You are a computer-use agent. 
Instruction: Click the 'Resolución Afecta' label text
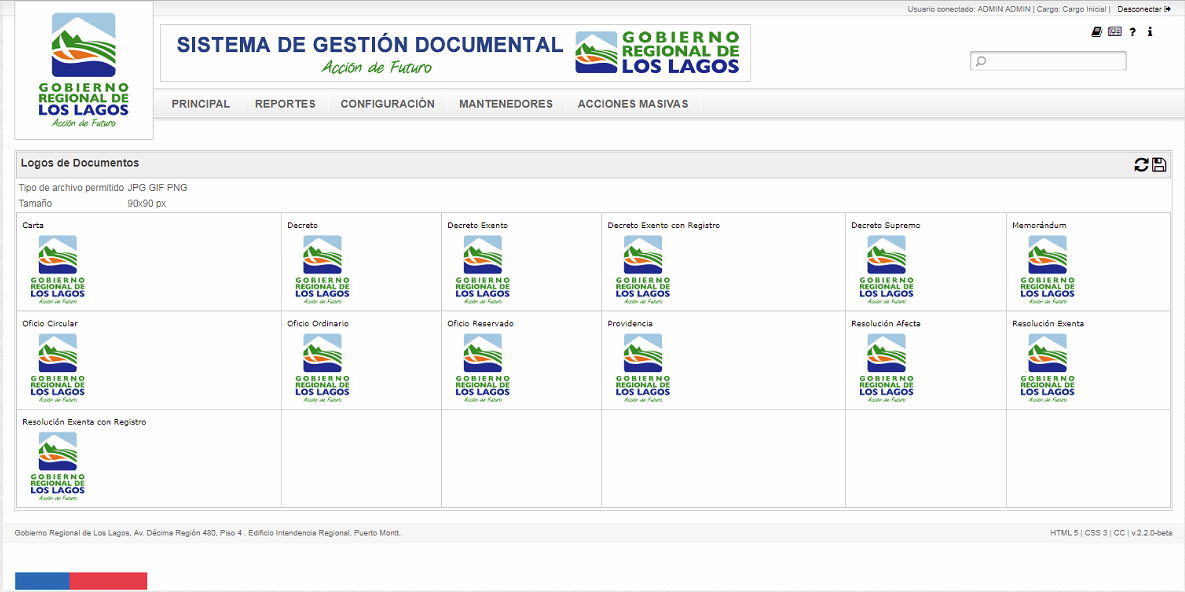point(885,324)
